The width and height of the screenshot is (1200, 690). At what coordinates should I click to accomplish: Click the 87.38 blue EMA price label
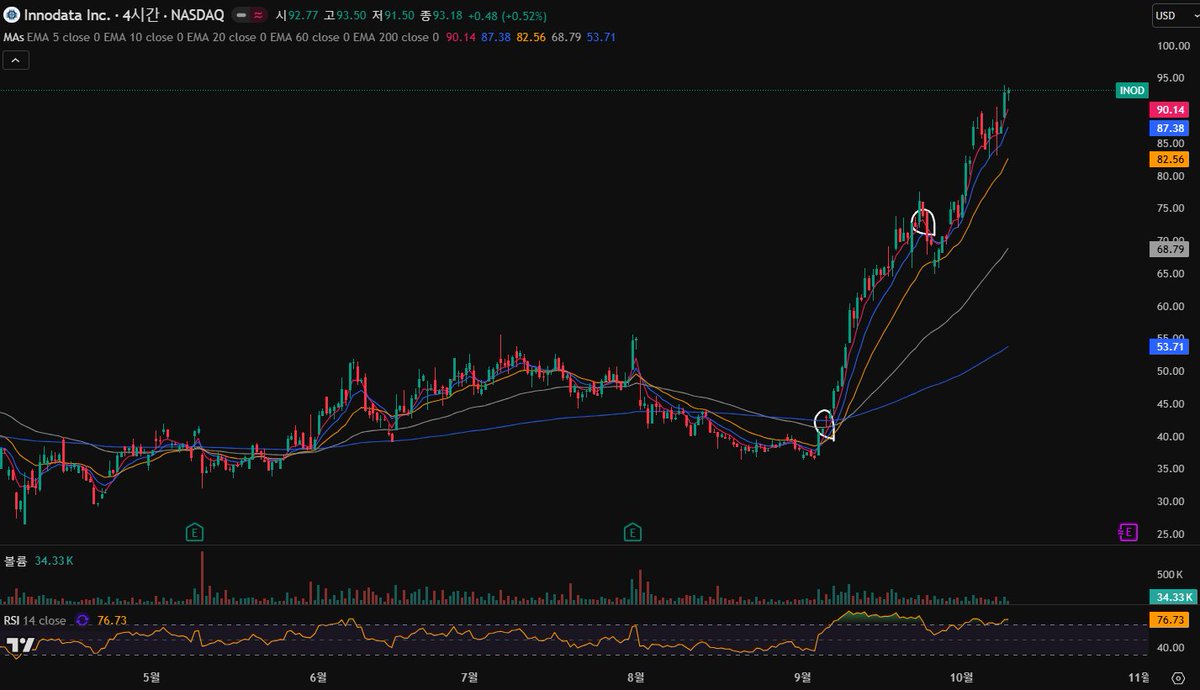pos(1170,128)
